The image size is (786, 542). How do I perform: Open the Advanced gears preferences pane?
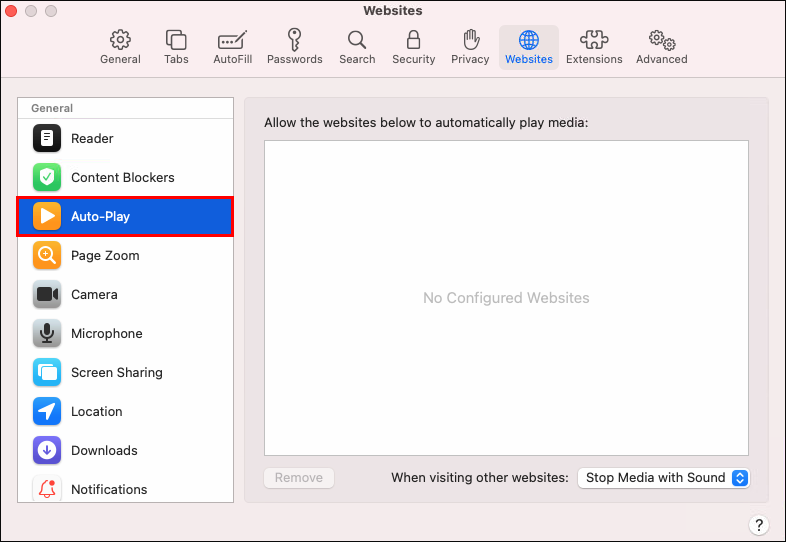[x=662, y=47]
